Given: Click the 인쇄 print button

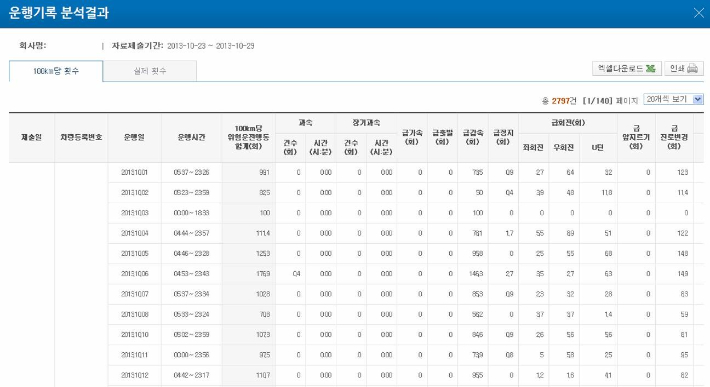Looking at the screenshot, I should [x=684, y=68].
